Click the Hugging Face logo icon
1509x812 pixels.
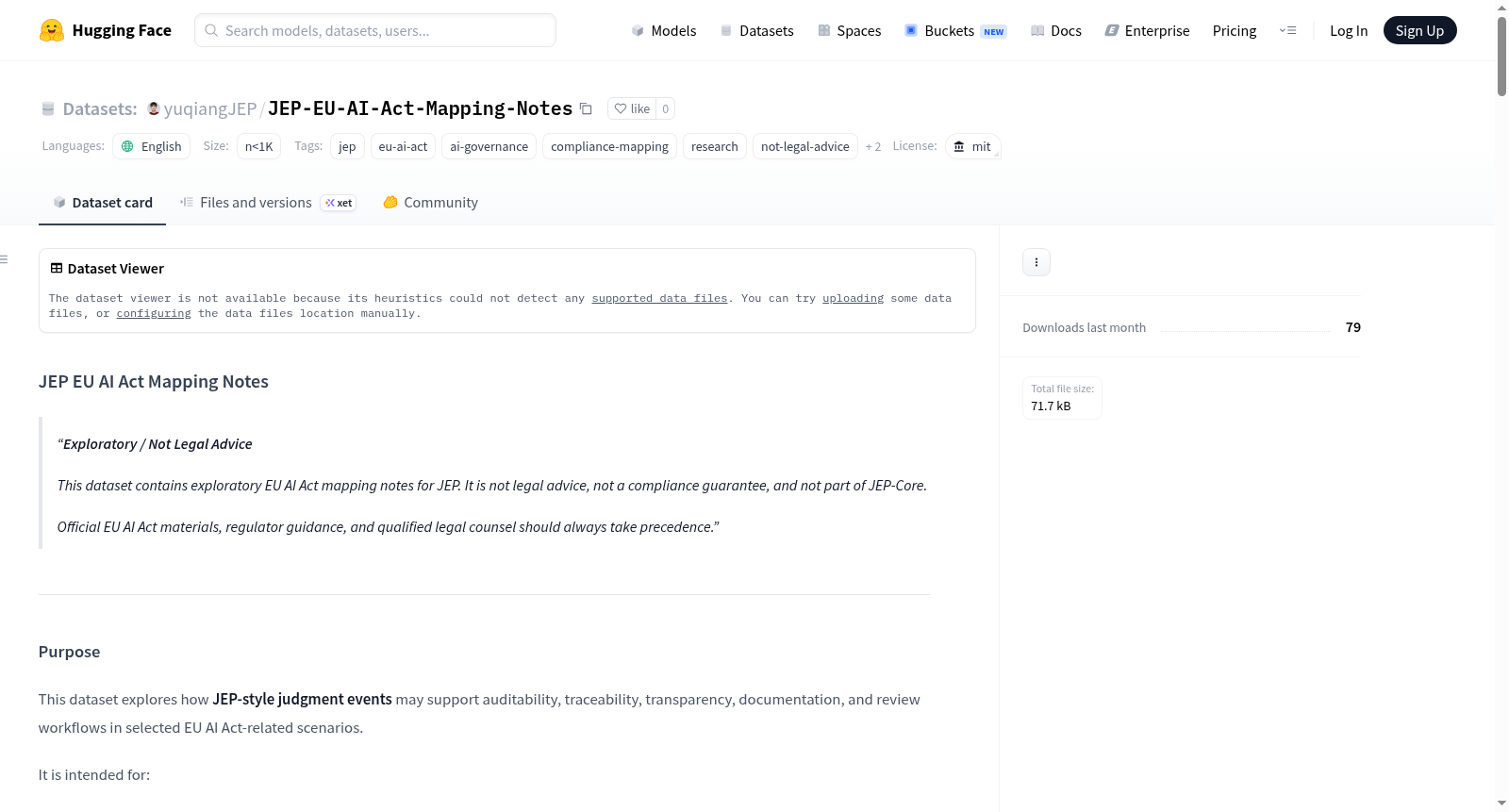(x=52, y=30)
